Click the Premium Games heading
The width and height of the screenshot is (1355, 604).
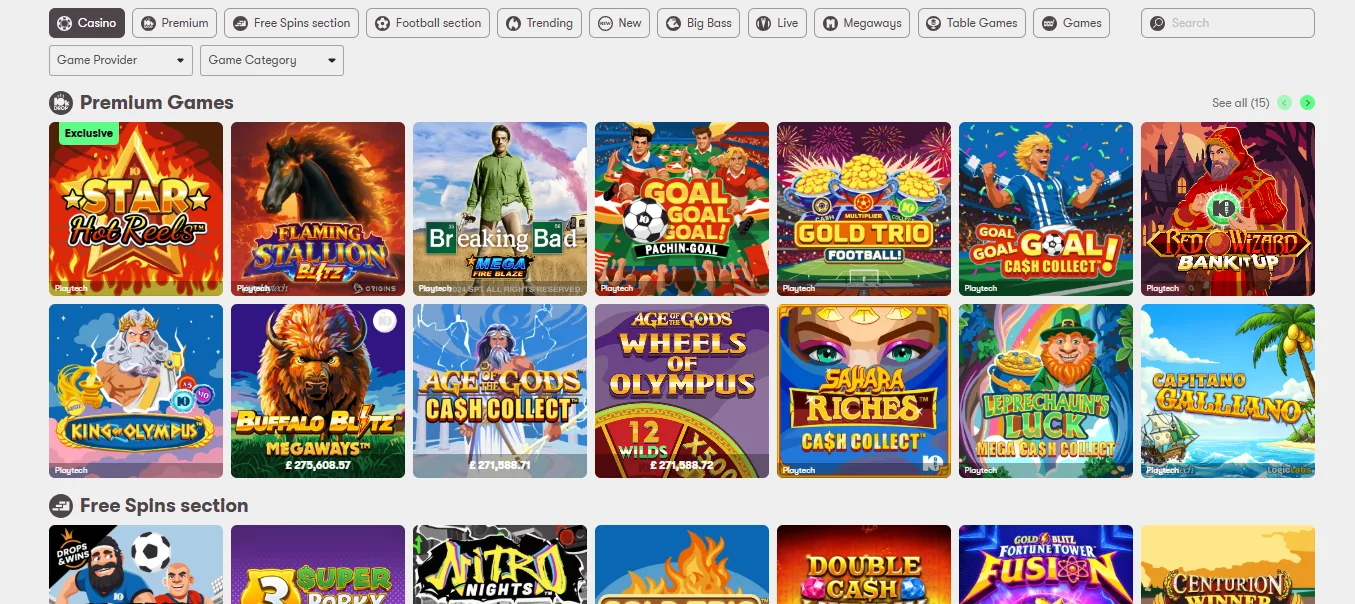pyautogui.click(x=157, y=102)
